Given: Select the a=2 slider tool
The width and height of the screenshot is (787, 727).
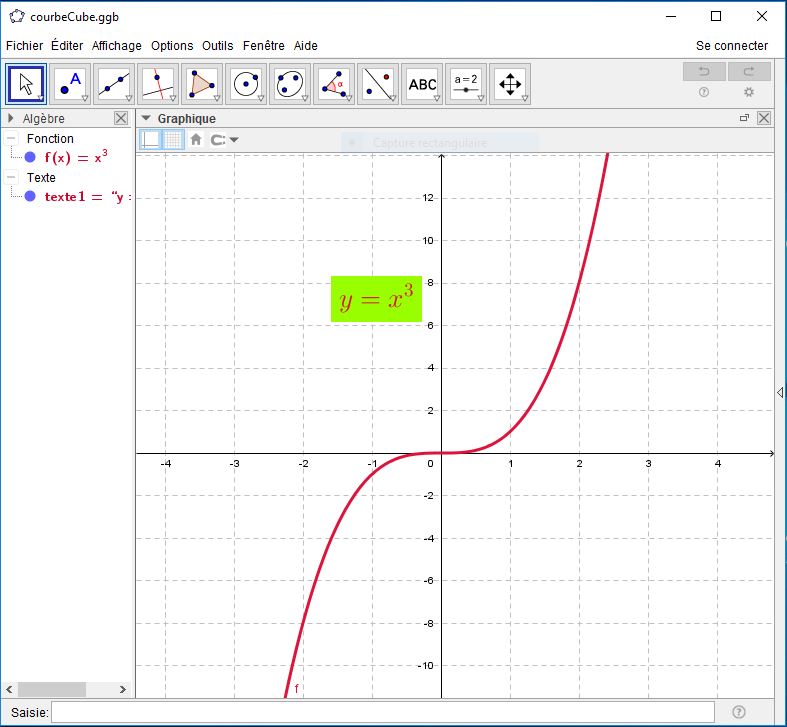Looking at the screenshot, I should [466, 84].
